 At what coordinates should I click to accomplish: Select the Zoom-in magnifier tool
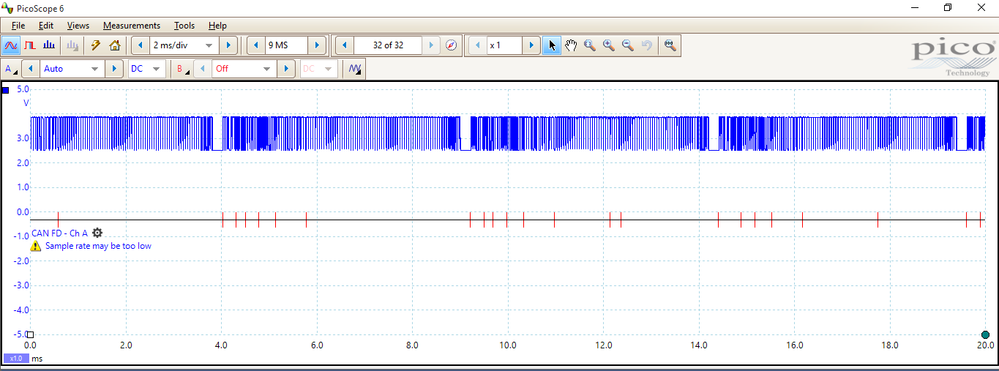coord(608,45)
